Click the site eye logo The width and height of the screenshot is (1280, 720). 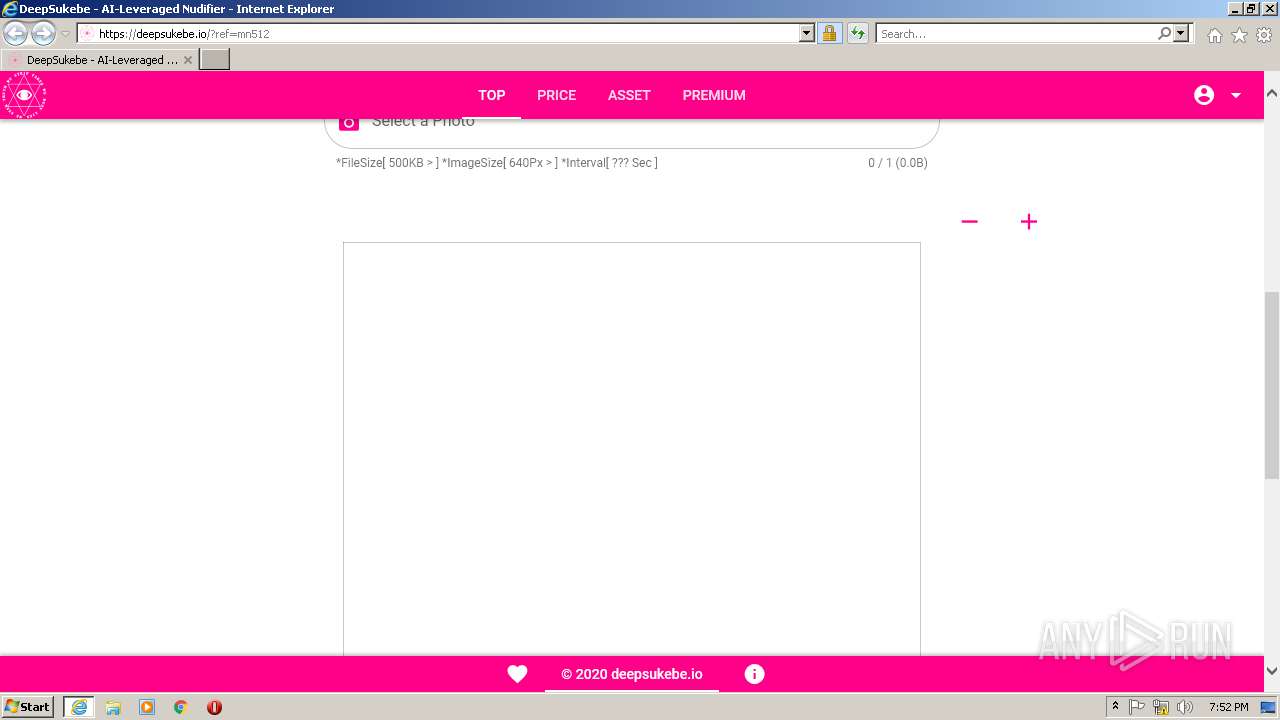click(x=24, y=95)
